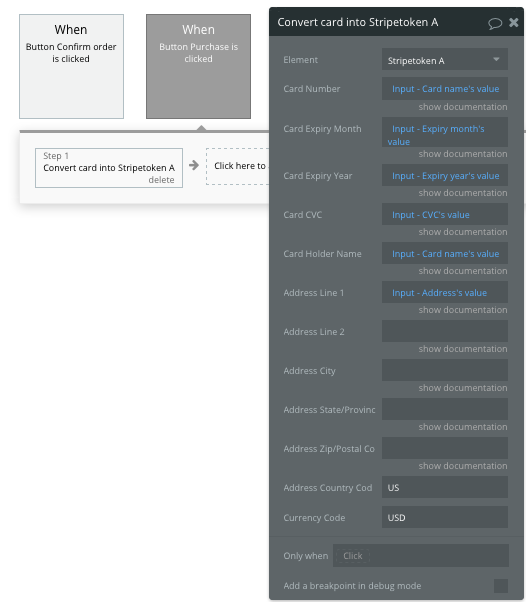The width and height of the screenshot is (526, 602).
Task: Close the Convert card into Stripetoken A panel
Action: pyautogui.click(x=514, y=23)
